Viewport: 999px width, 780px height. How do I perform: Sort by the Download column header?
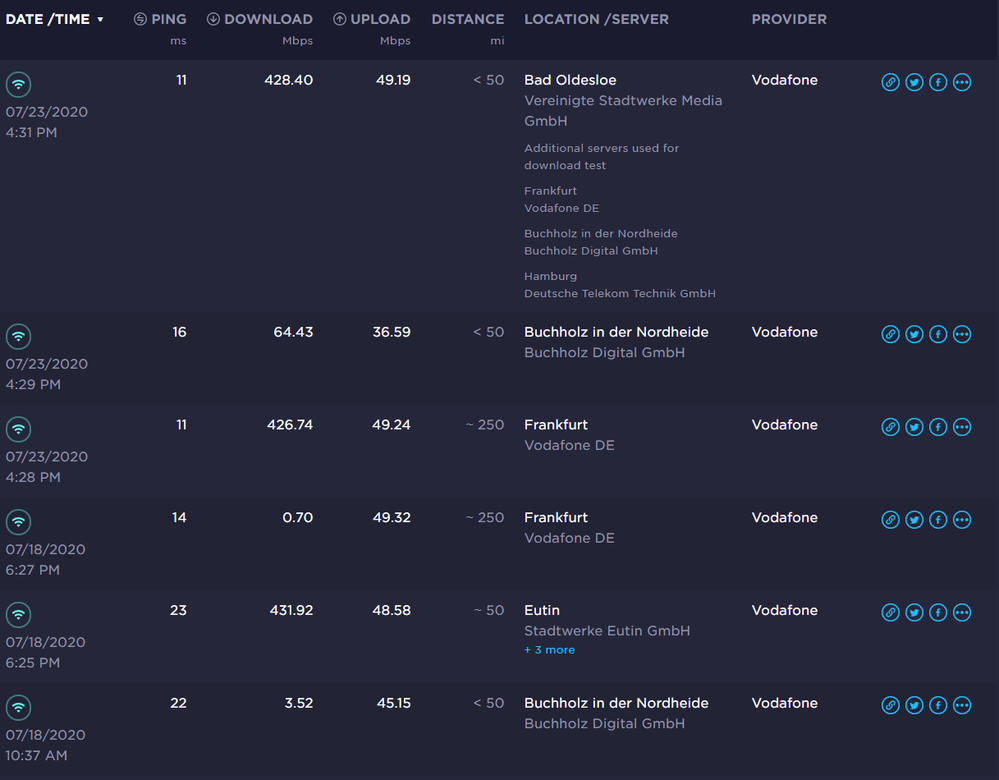260,19
